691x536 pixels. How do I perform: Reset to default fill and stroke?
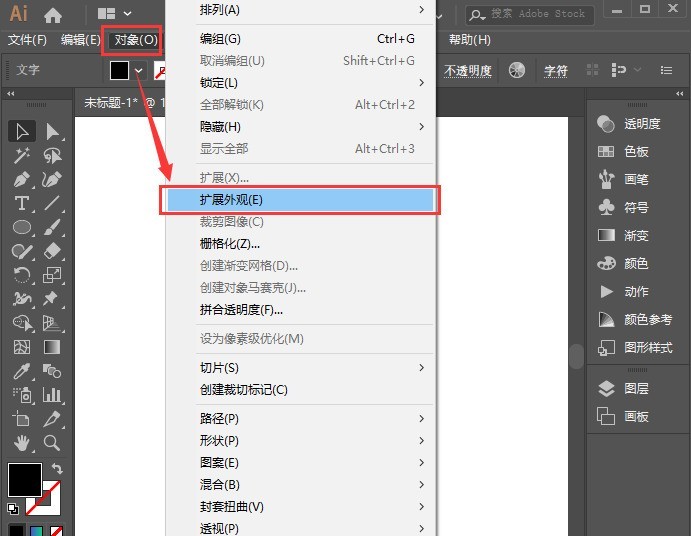[x=13, y=508]
